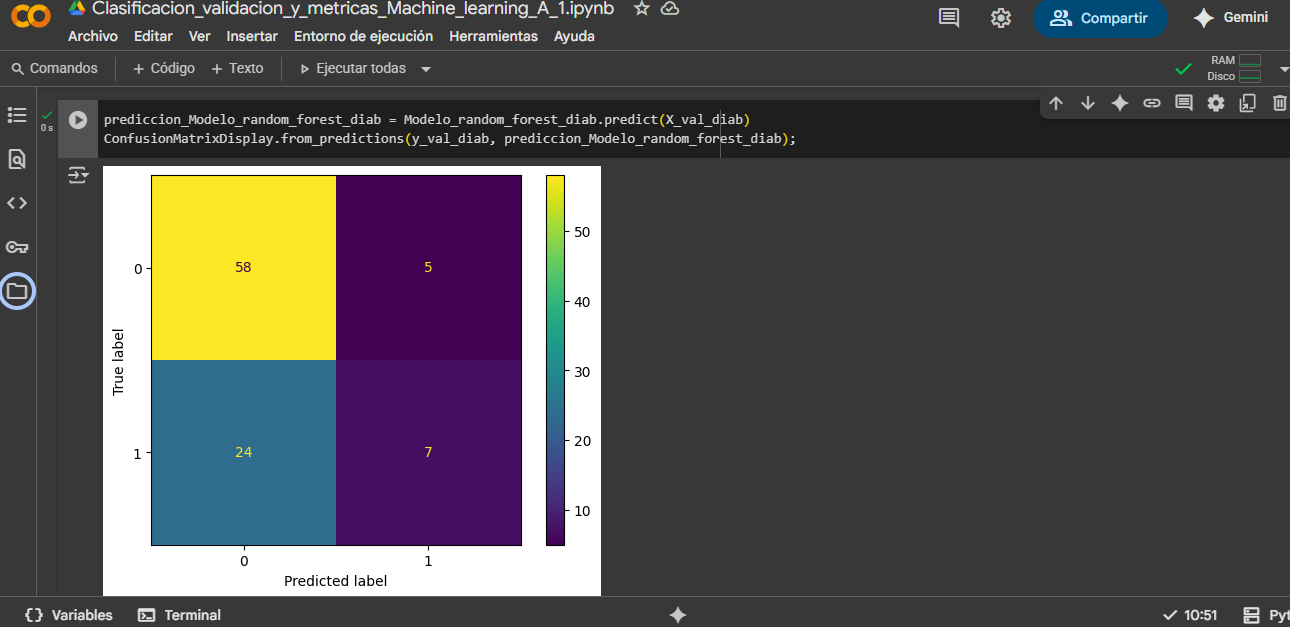Add a new code cell with + Código

point(164,68)
